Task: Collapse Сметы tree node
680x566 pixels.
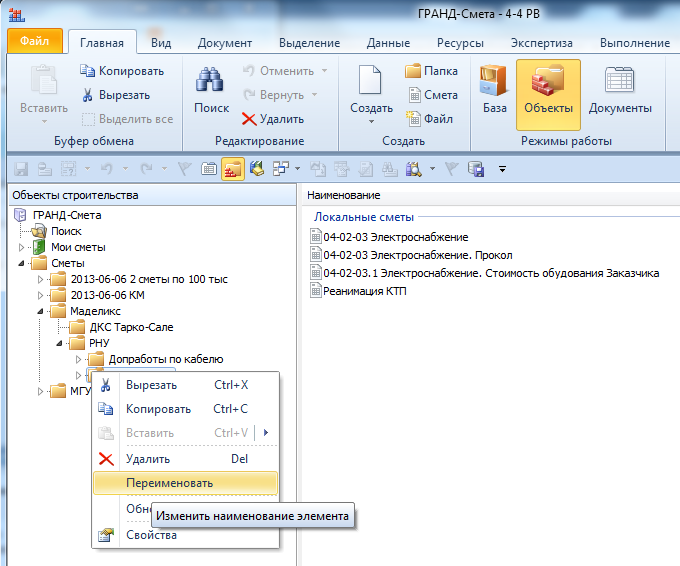Action: pos(21,263)
